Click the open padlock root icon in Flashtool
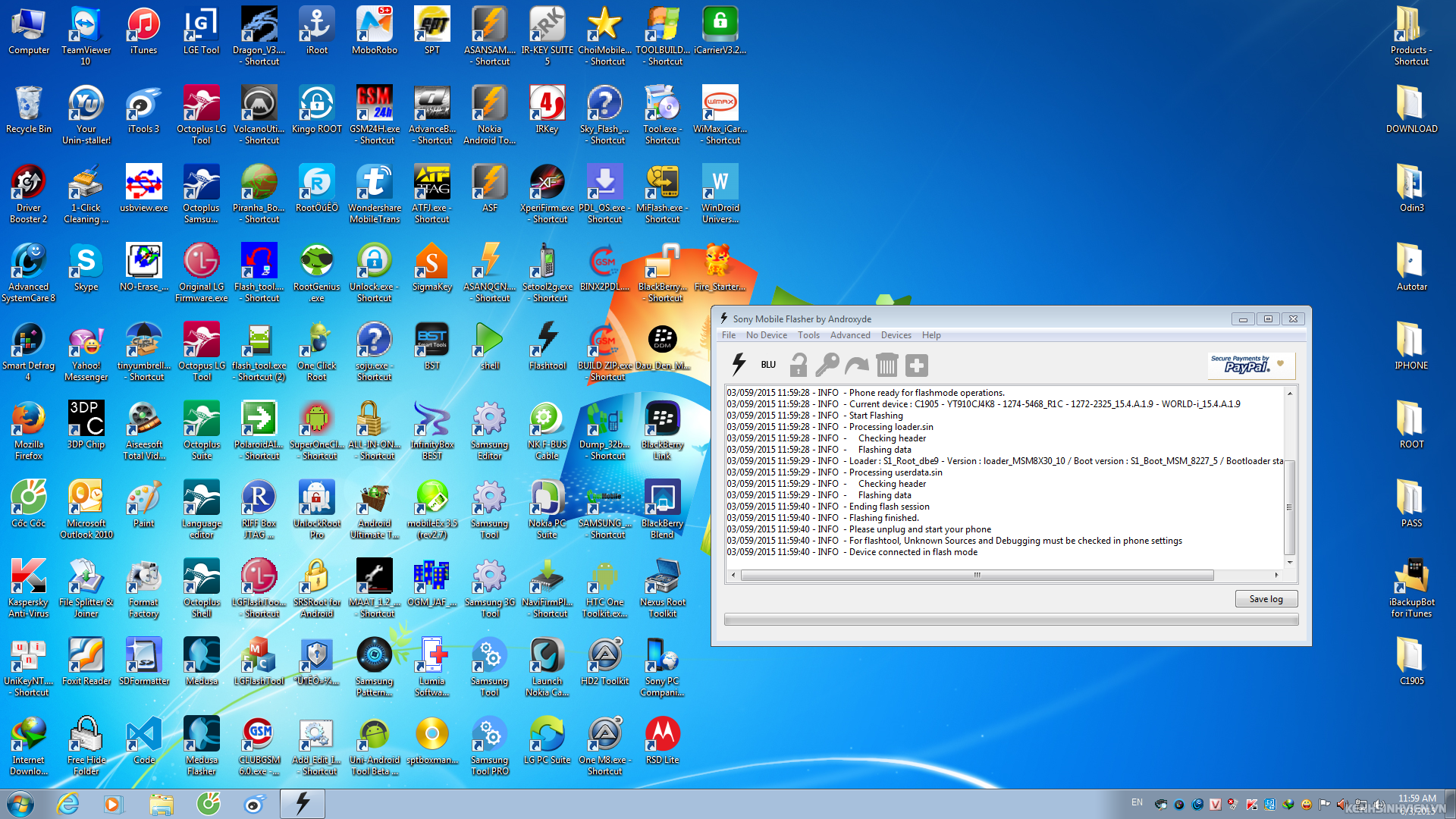The height and width of the screenshot is (819, 1456). coord(798,365)
